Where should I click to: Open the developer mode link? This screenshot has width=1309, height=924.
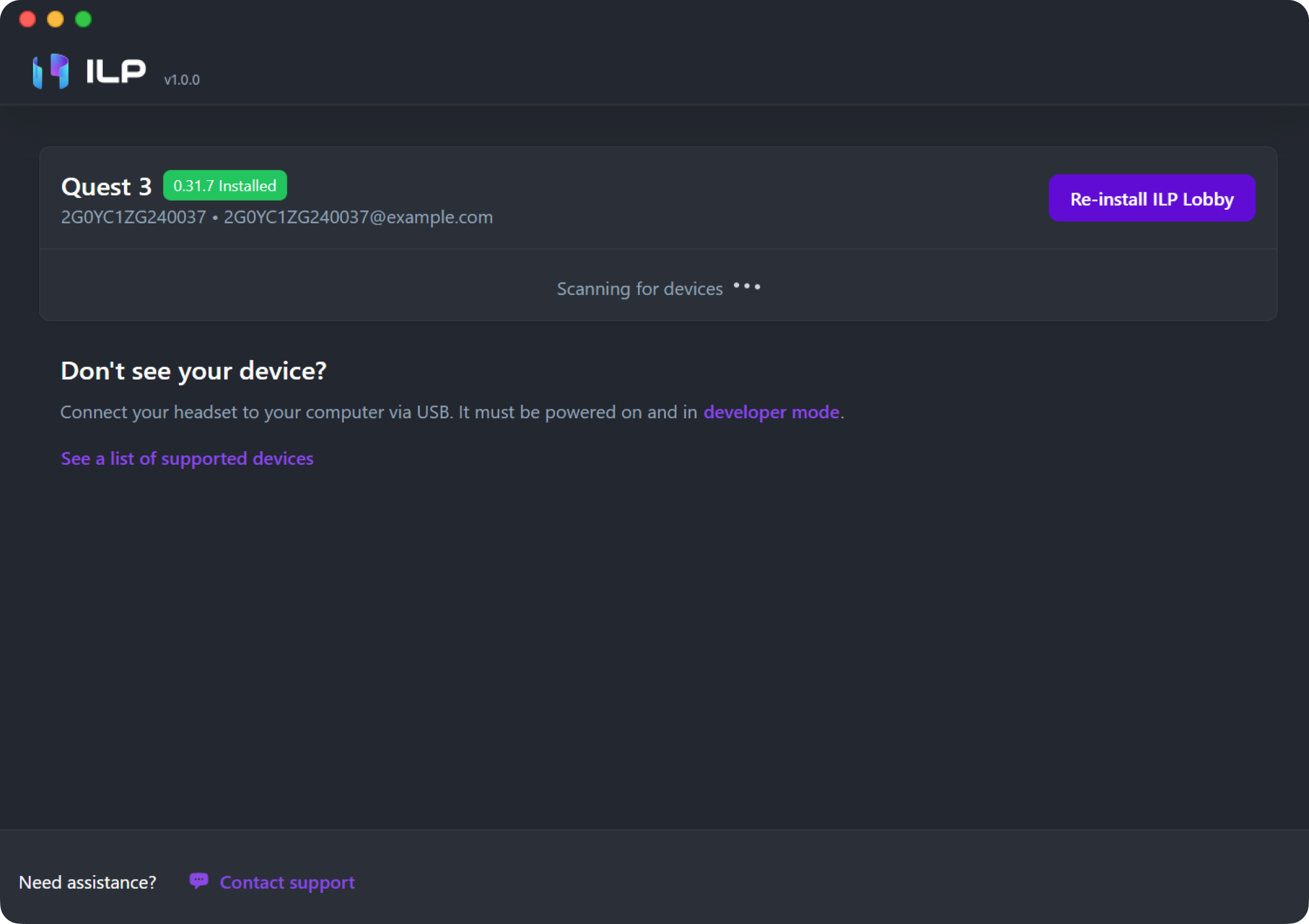click(x=771, y=412)
